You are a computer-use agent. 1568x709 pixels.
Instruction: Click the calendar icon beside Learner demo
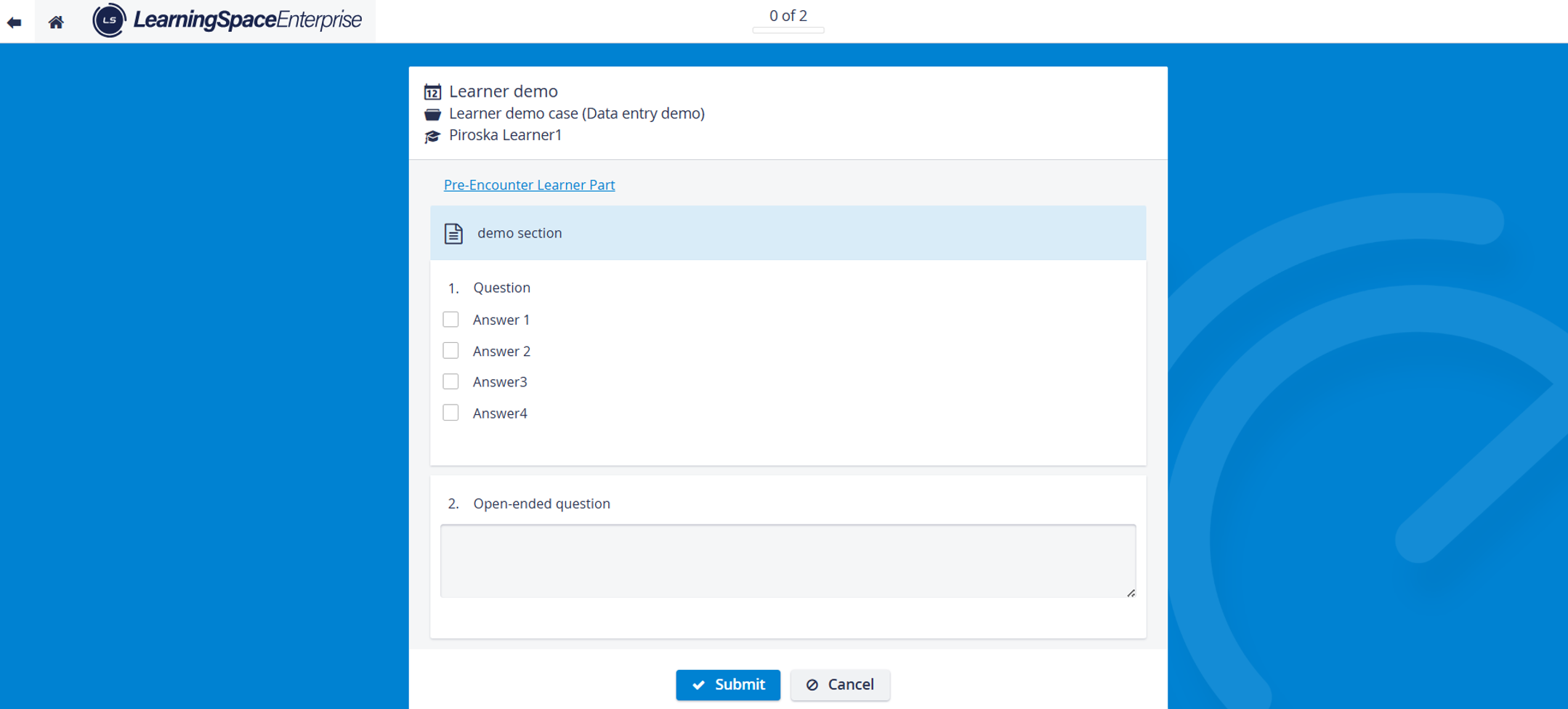pos(432,92)
